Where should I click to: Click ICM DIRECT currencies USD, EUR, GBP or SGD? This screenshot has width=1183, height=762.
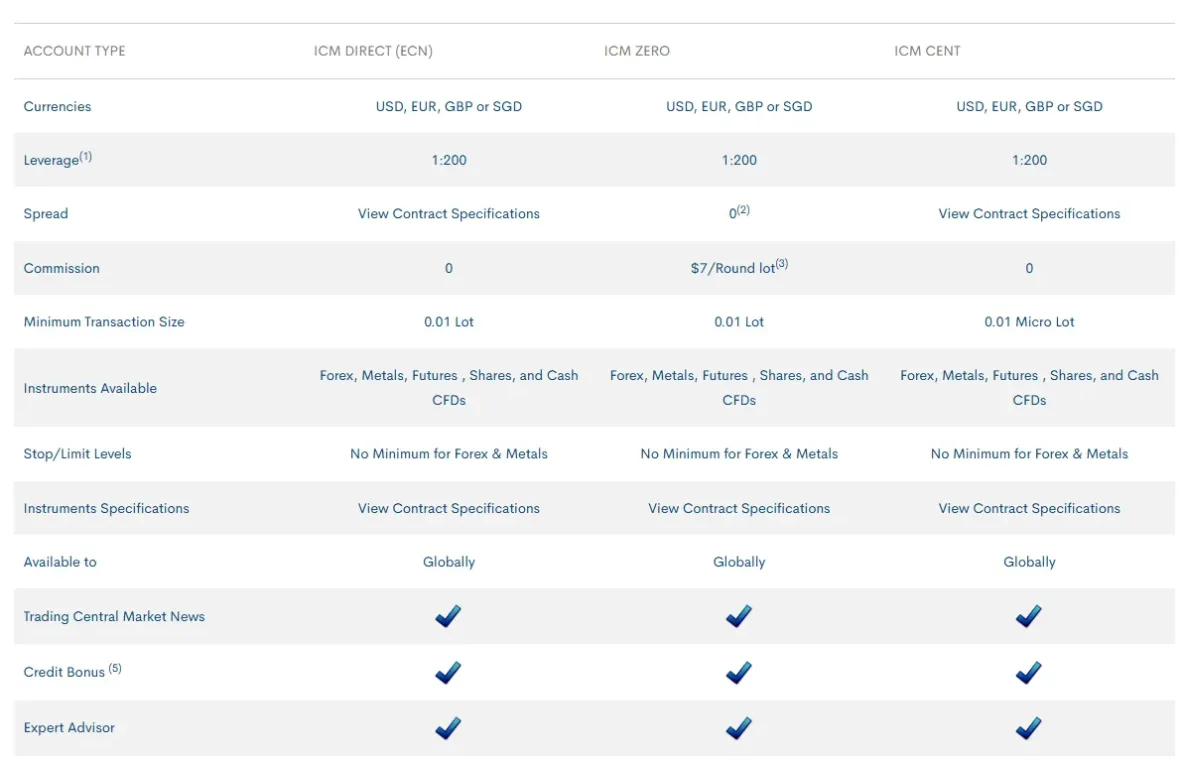[449, 106]
